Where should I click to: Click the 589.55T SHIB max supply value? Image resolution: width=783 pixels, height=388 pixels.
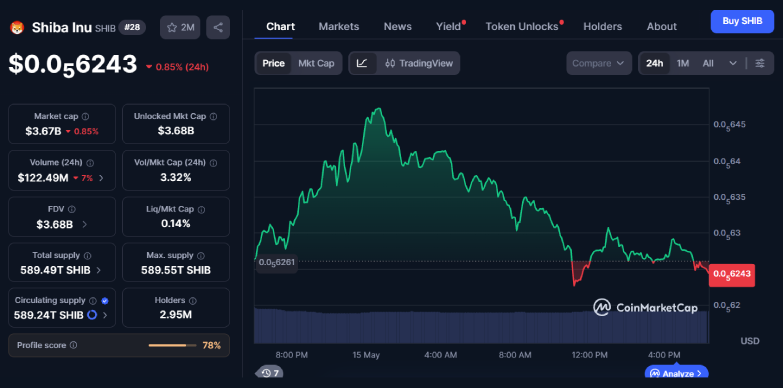click(x=176, y=270)
